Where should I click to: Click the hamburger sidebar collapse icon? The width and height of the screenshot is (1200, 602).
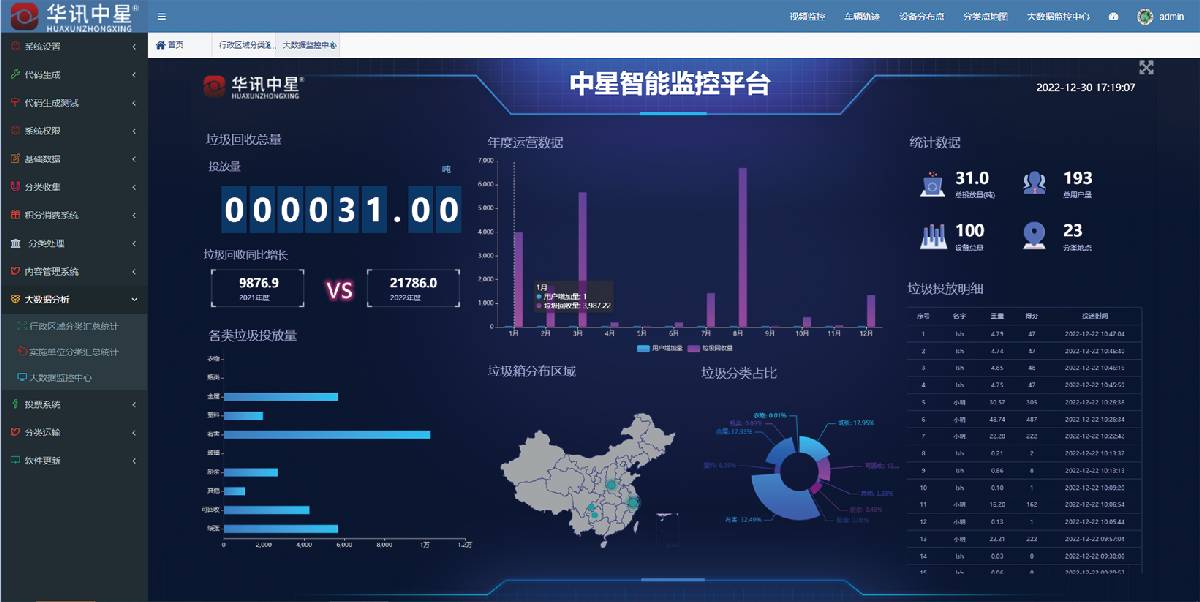[x=162, y=17]
